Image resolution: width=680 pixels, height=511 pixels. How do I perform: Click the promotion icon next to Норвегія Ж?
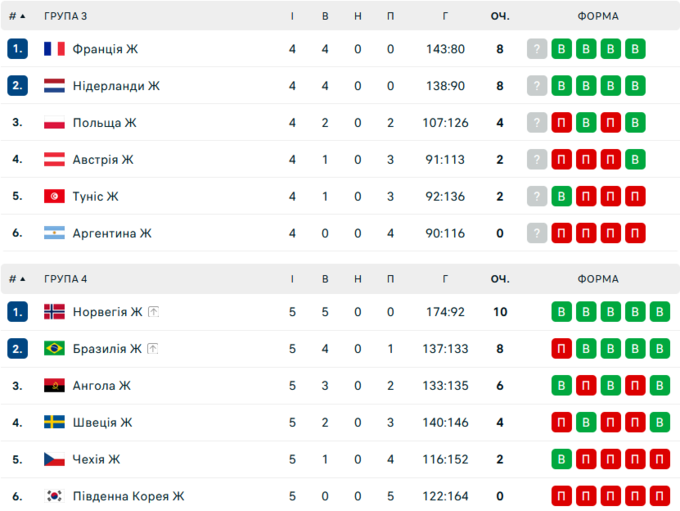tap(153, 312)
